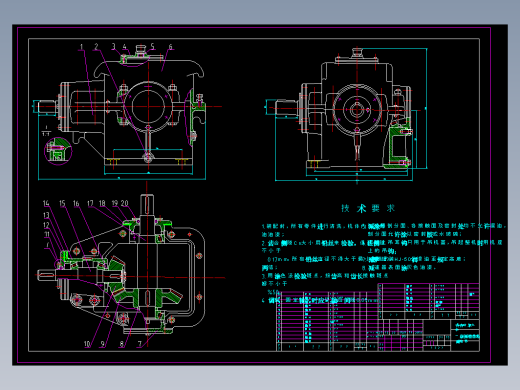520x390 pixels.
Task: Select part balloon label 15
Action: (62, 203)
